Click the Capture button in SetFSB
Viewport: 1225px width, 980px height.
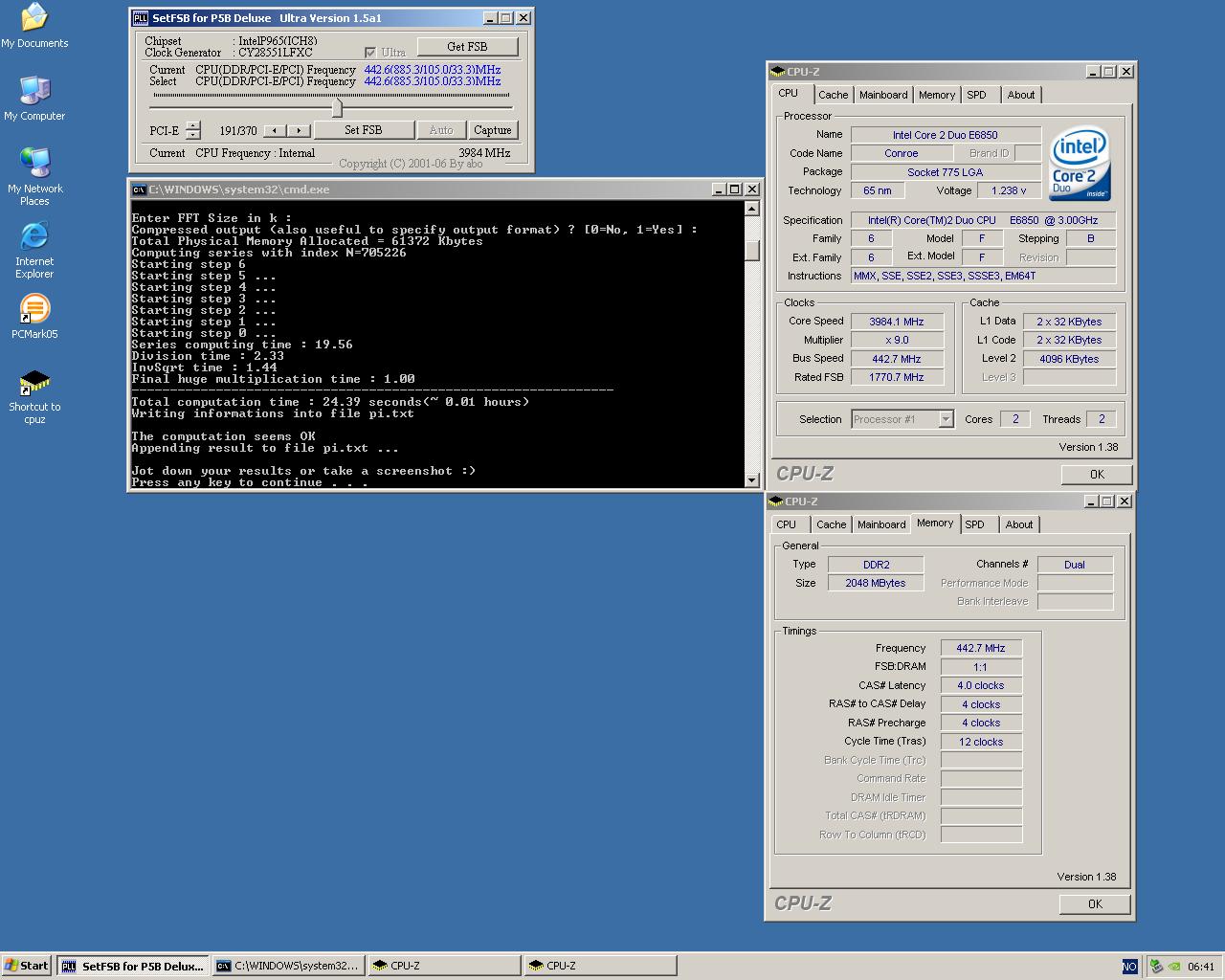tap(493, 130)
